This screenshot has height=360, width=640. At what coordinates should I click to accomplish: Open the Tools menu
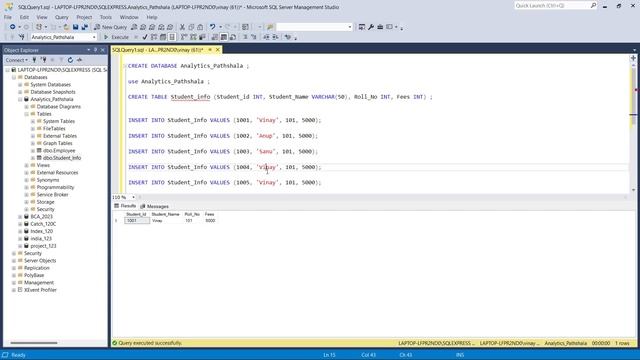click(x=106, y=17)
